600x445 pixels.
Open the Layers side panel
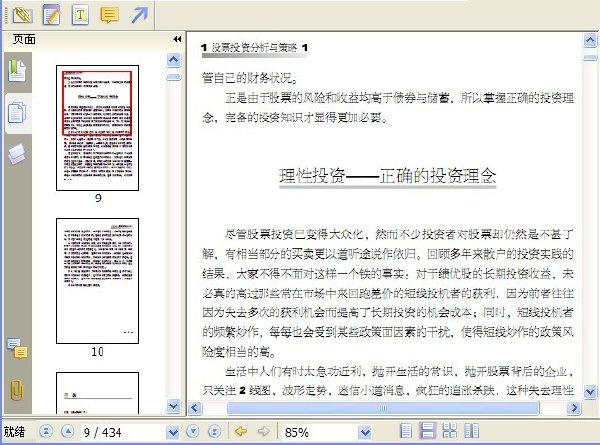click(x=17, y=155)
